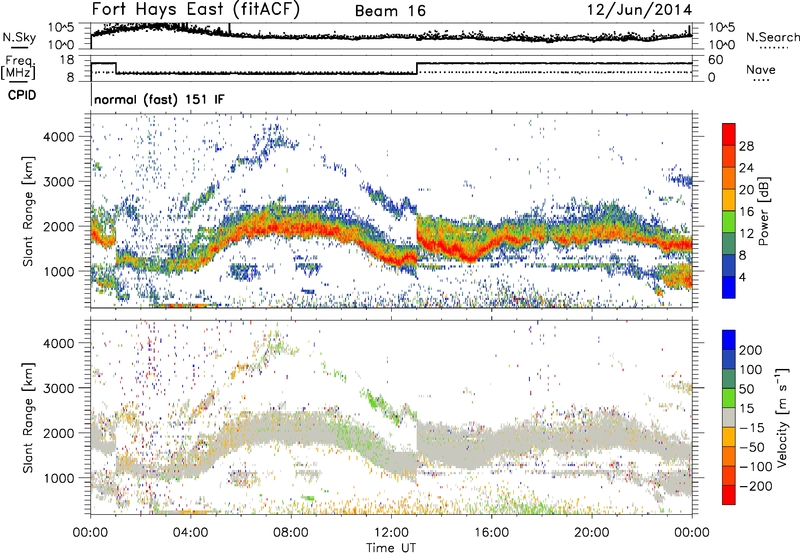Click the 'Slant Range [km]' label of the power panel

tap(28, 211)
